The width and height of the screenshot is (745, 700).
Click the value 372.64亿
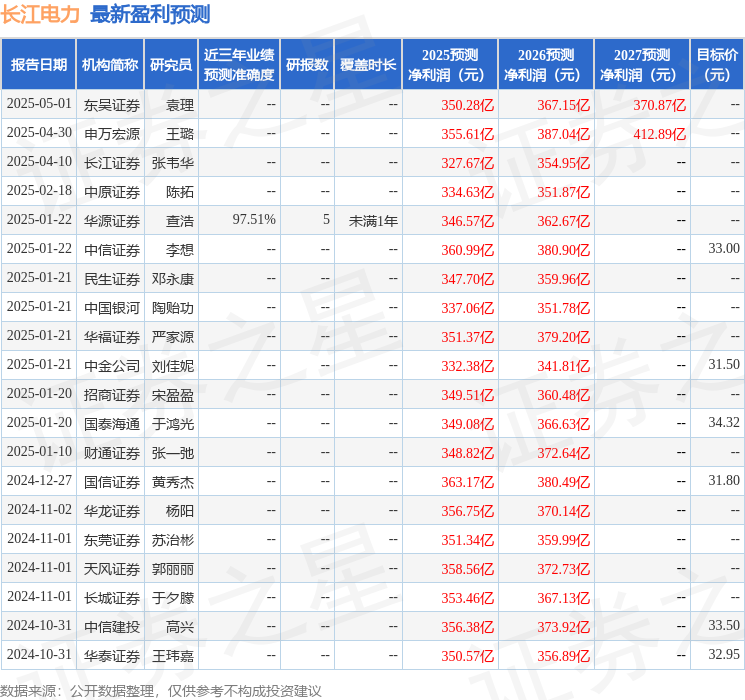pos(564,453)
